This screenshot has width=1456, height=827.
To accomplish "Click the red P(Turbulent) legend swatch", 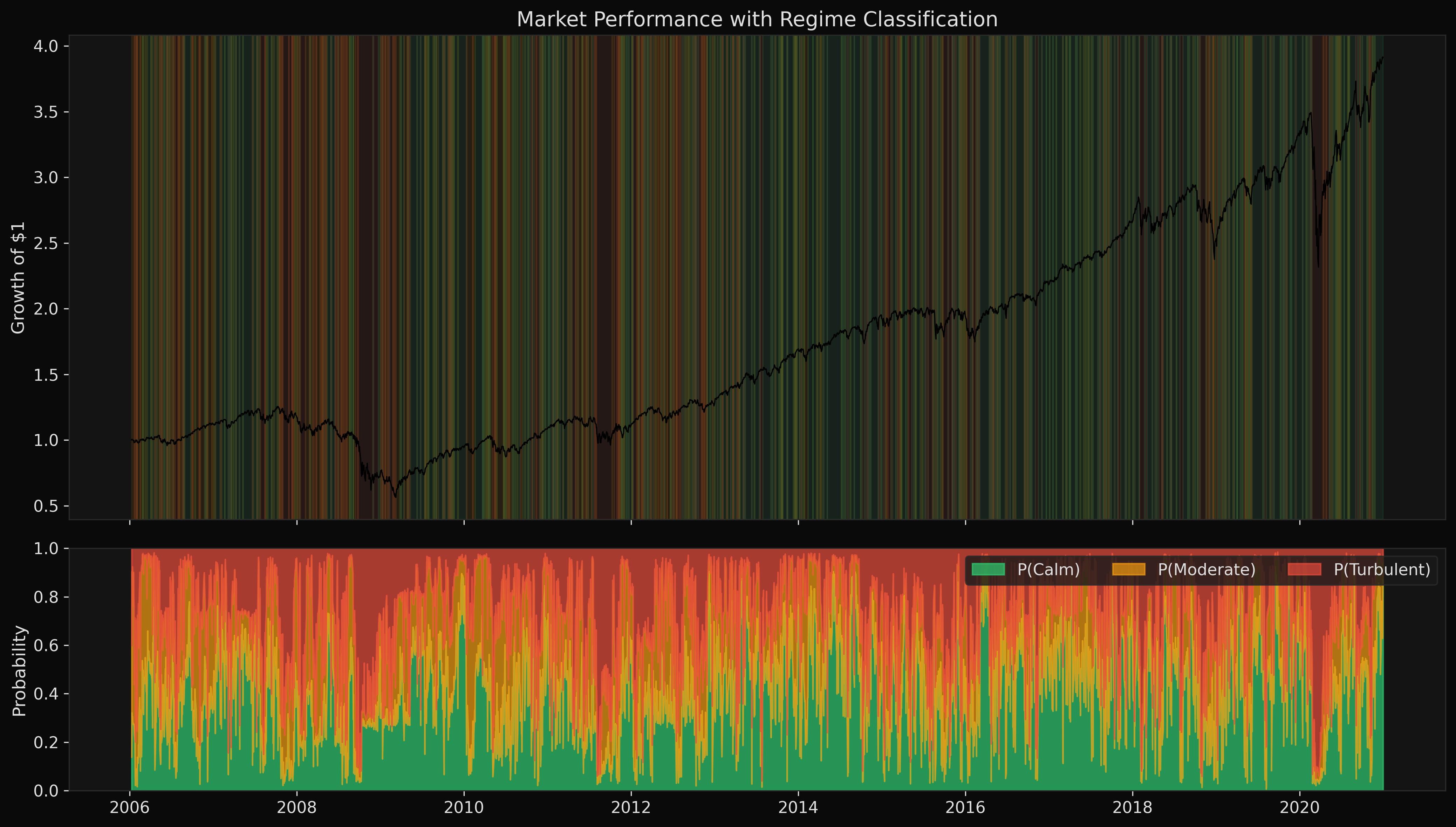I will pyautogui.click(x=1304, y=570).
